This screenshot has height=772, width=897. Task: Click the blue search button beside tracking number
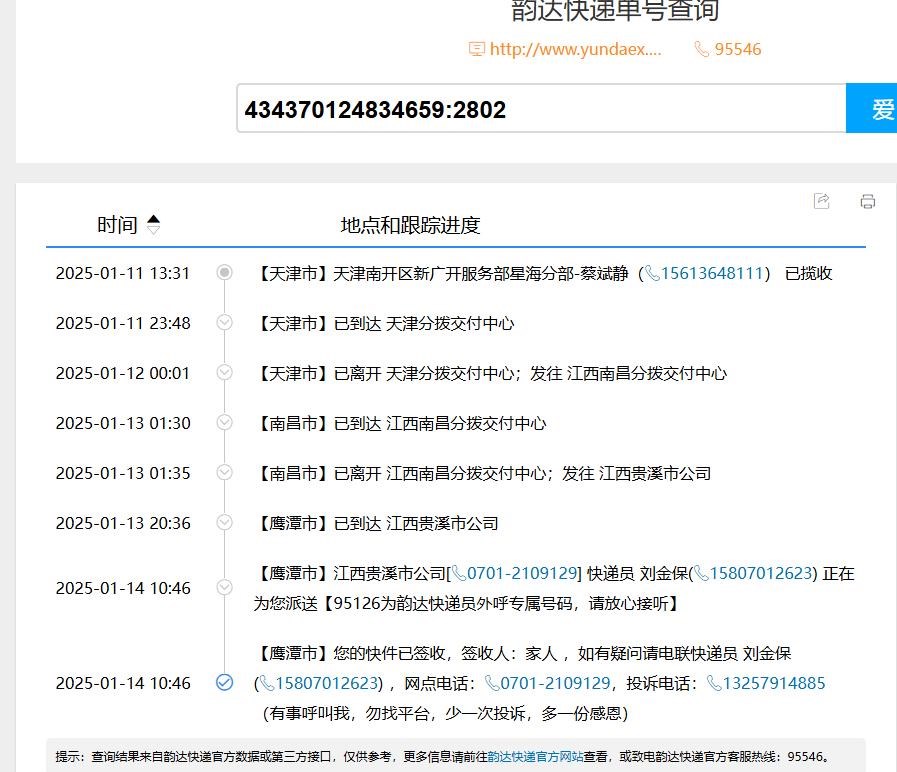click(x=871, y=108)
